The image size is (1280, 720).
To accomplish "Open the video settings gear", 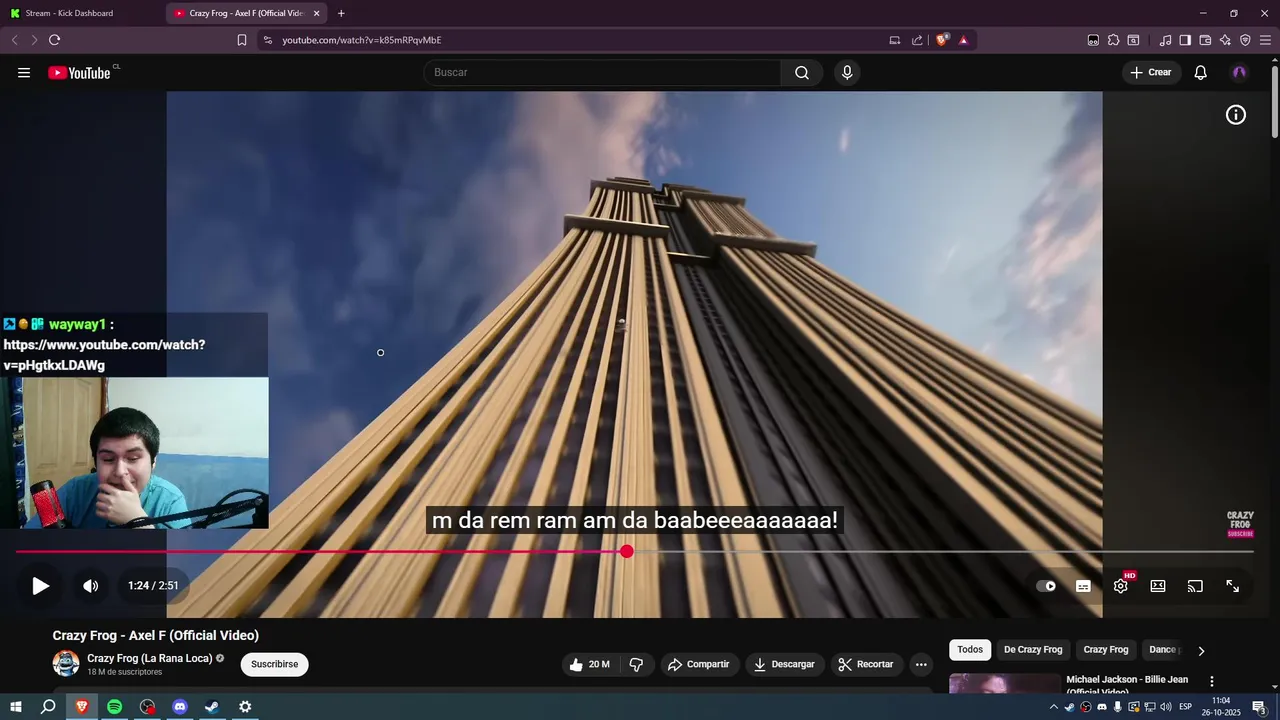I will tap(1121, 586).
